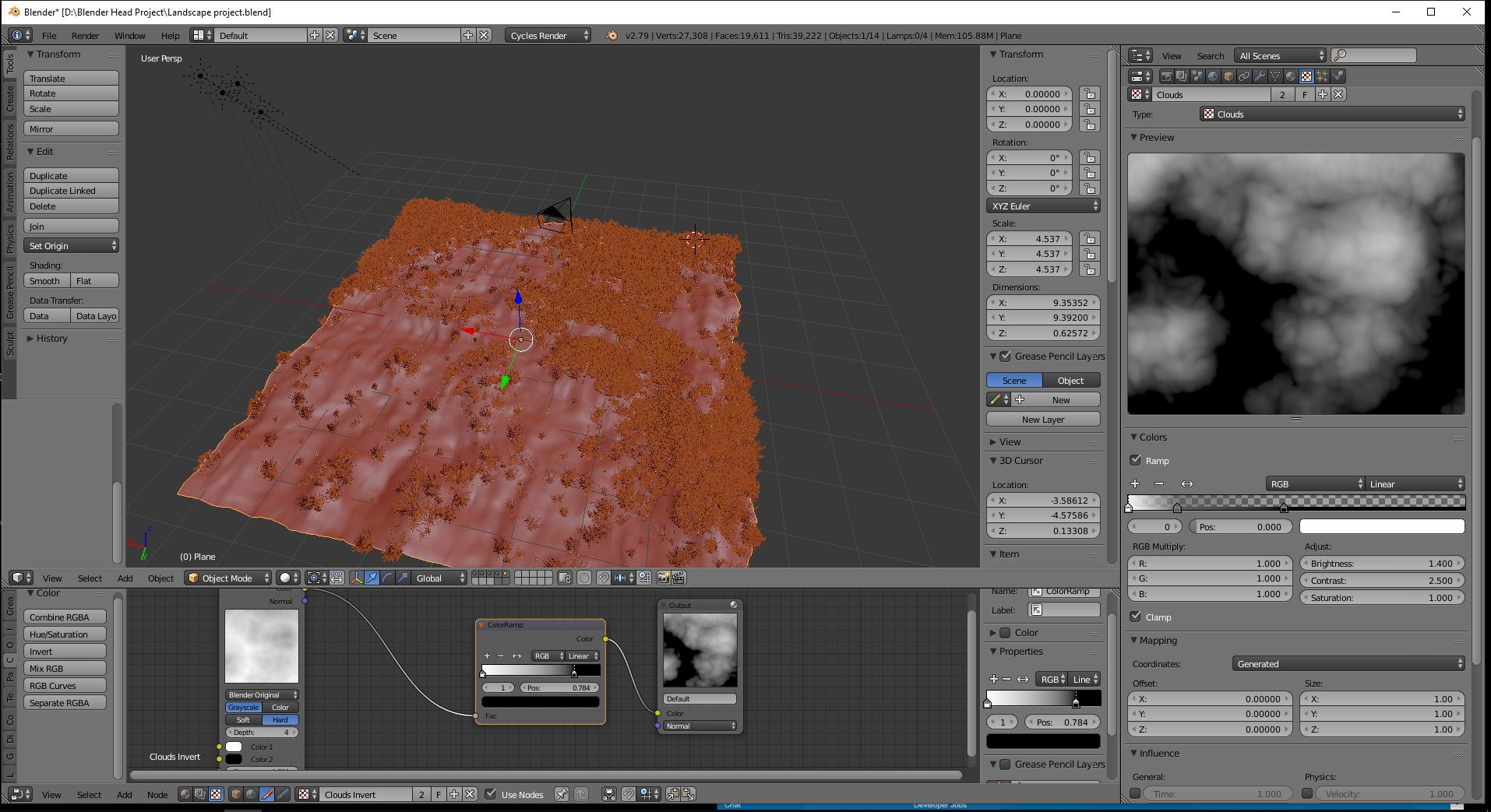Select the Hard noise toggle on Clouds node

(x=280, y=719)
